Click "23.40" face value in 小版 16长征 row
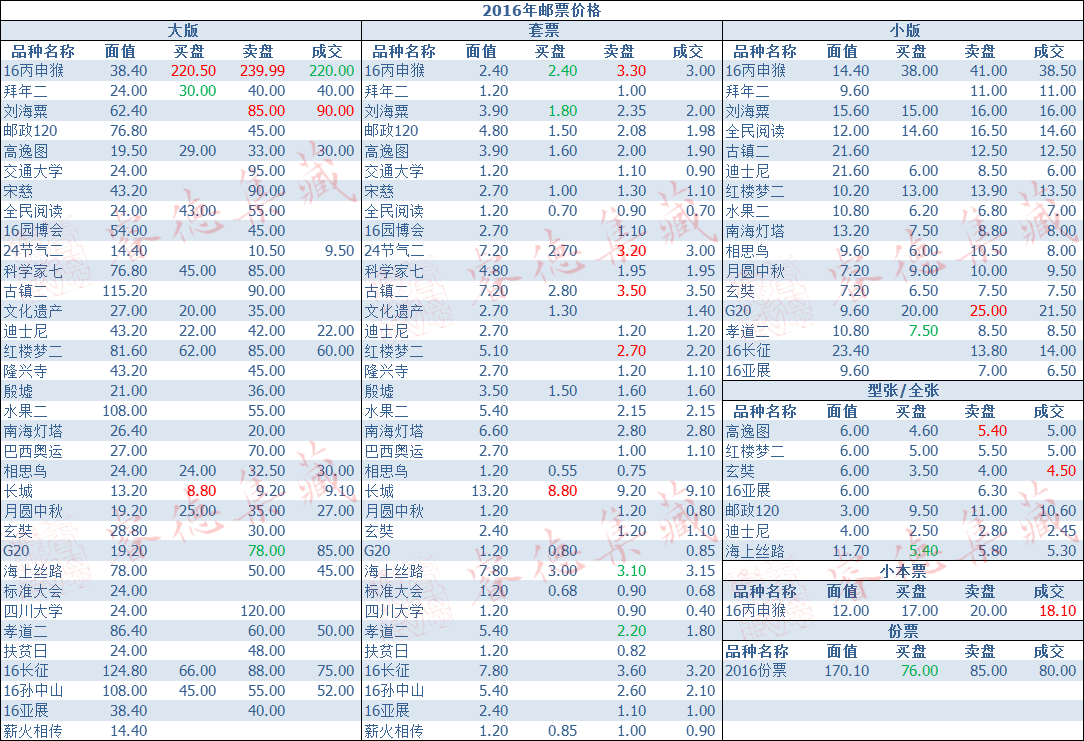 click(x=850, y=351)
